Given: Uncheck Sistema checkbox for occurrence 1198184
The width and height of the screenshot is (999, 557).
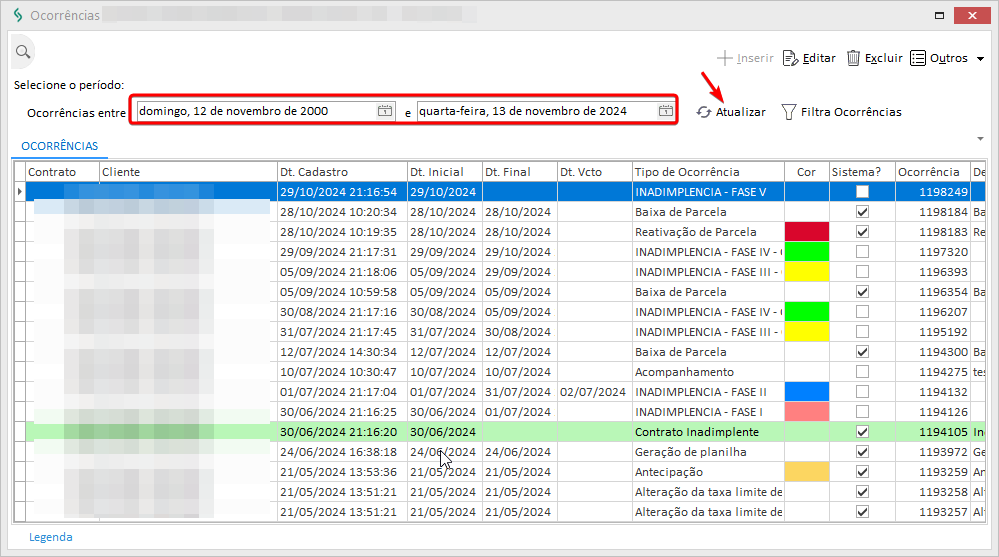Looking at the screenshot, I should click(862, 212).
